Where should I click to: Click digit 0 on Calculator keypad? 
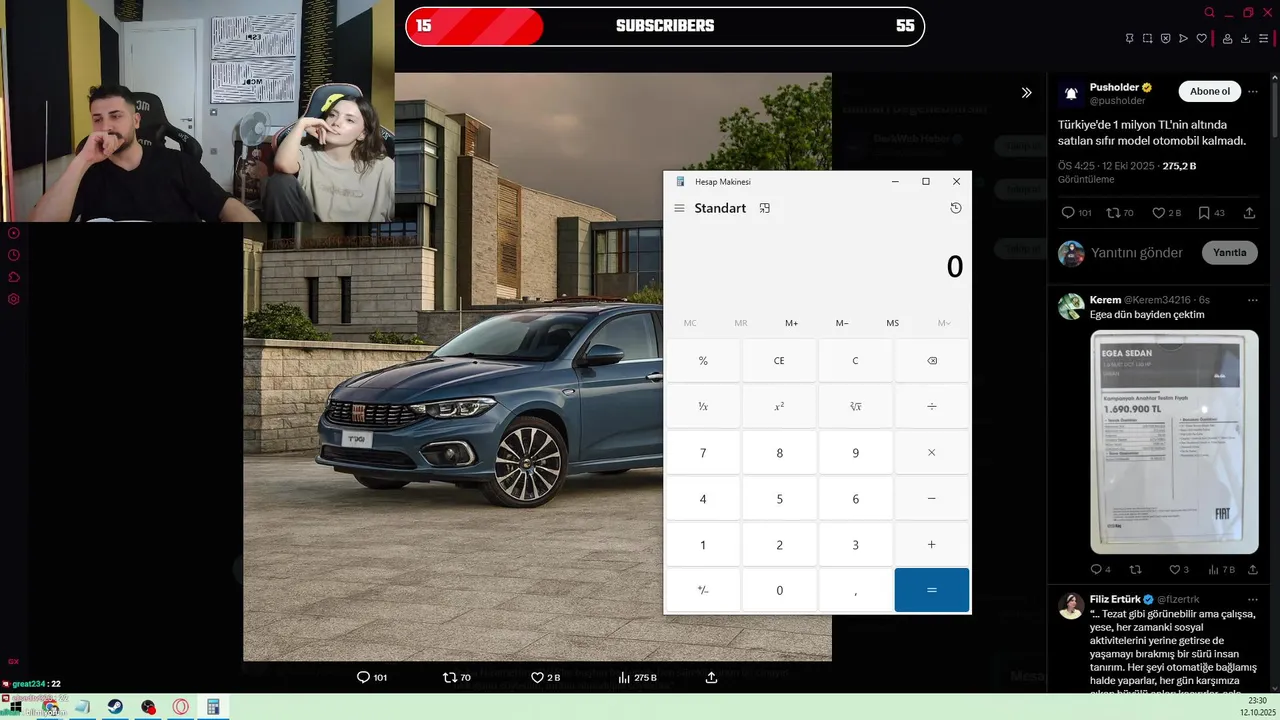click(779, 590)
